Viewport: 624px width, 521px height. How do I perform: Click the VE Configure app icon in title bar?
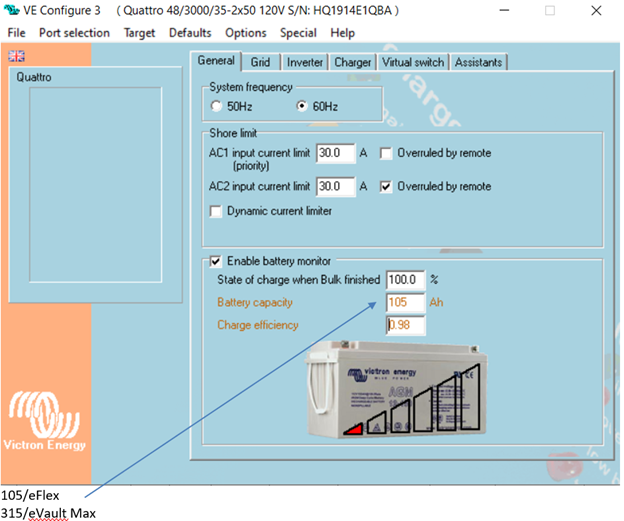tap(11, 10)
